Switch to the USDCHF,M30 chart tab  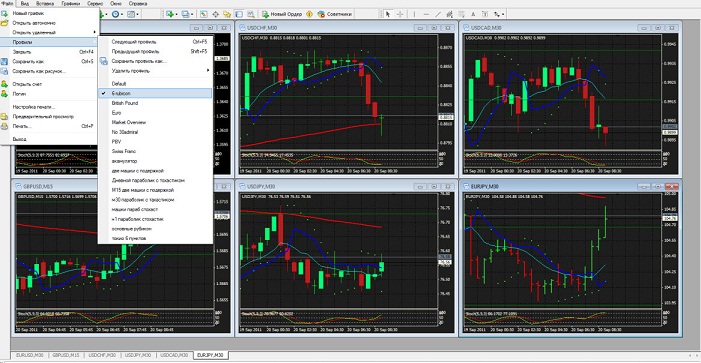101,355
